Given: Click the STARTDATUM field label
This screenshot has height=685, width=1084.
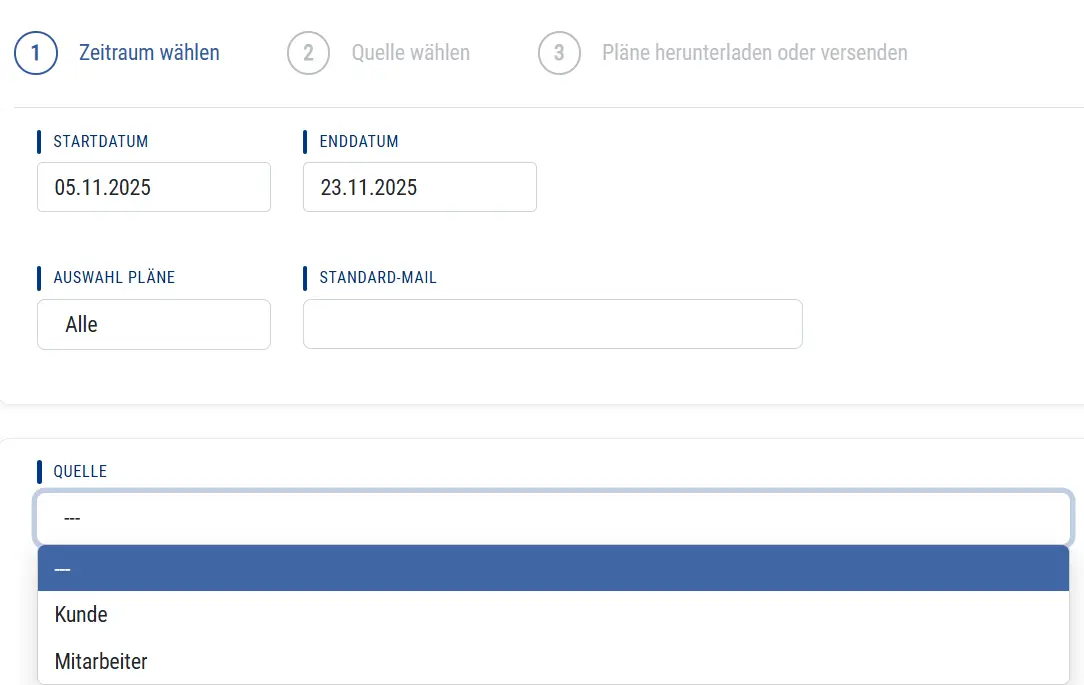Looking at the screenshot, I should (x=100, y=142).
